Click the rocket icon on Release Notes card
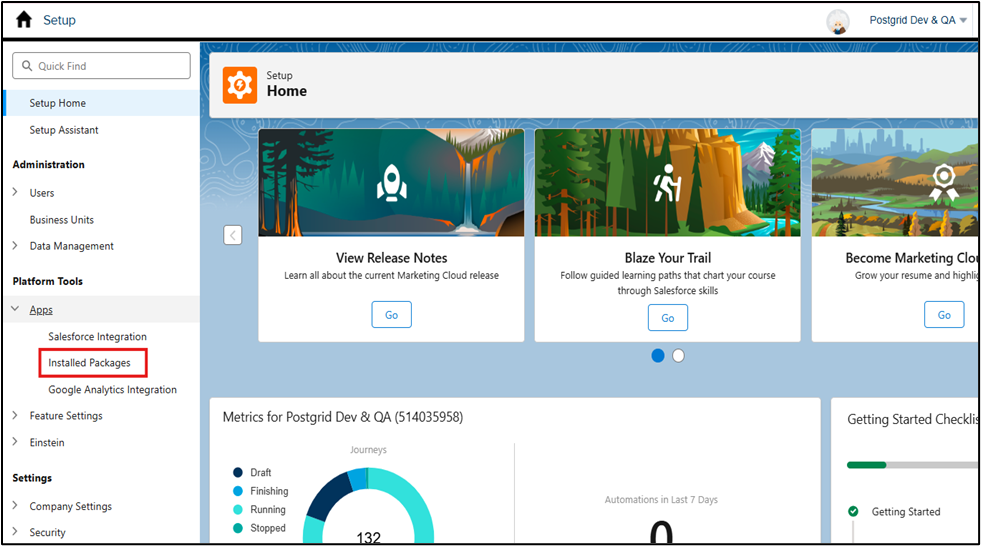Screen dimensions: 981x546 (392, 183)
